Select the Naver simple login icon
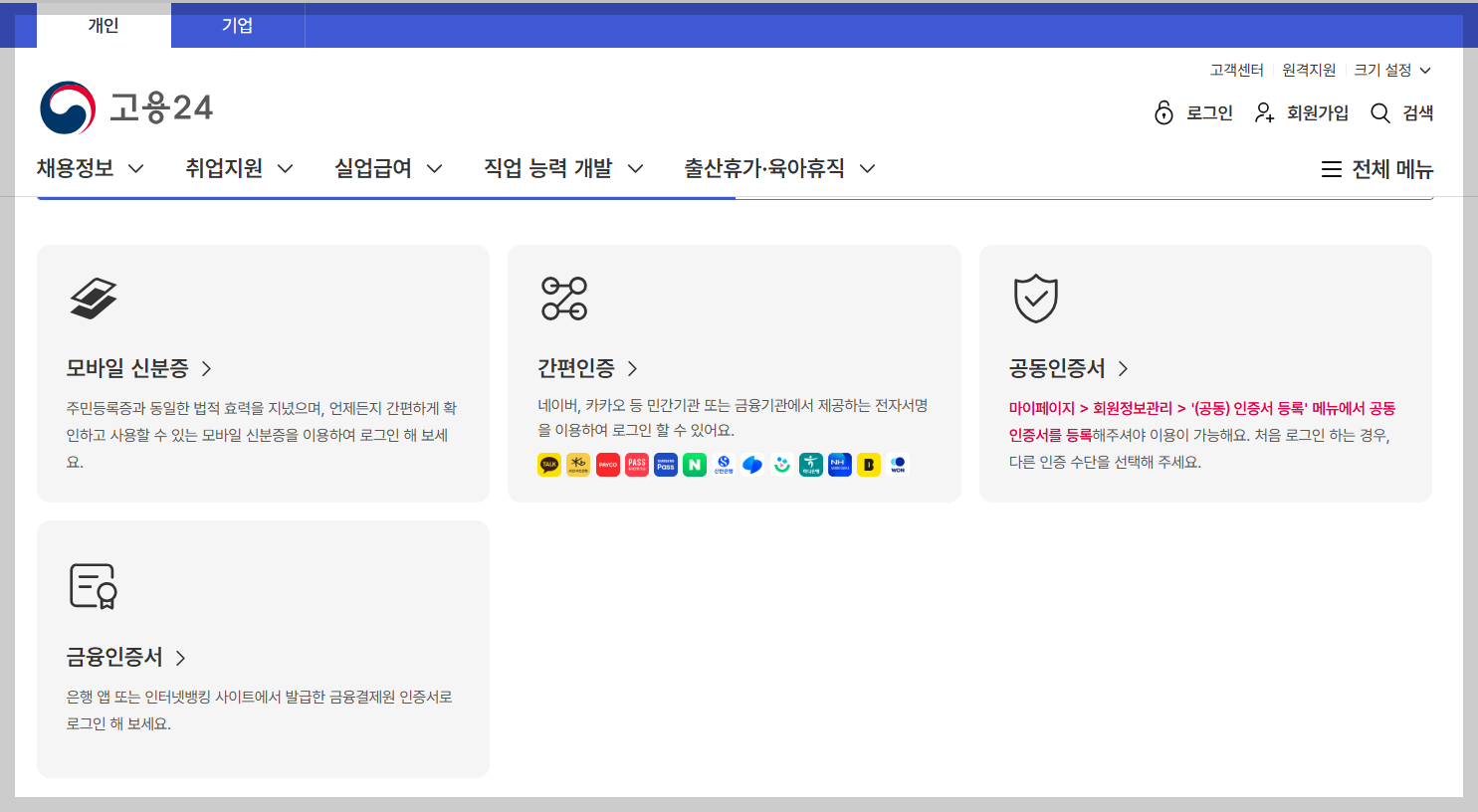The width and height of the screenshot is (1478, 812). tap(695, 464)
